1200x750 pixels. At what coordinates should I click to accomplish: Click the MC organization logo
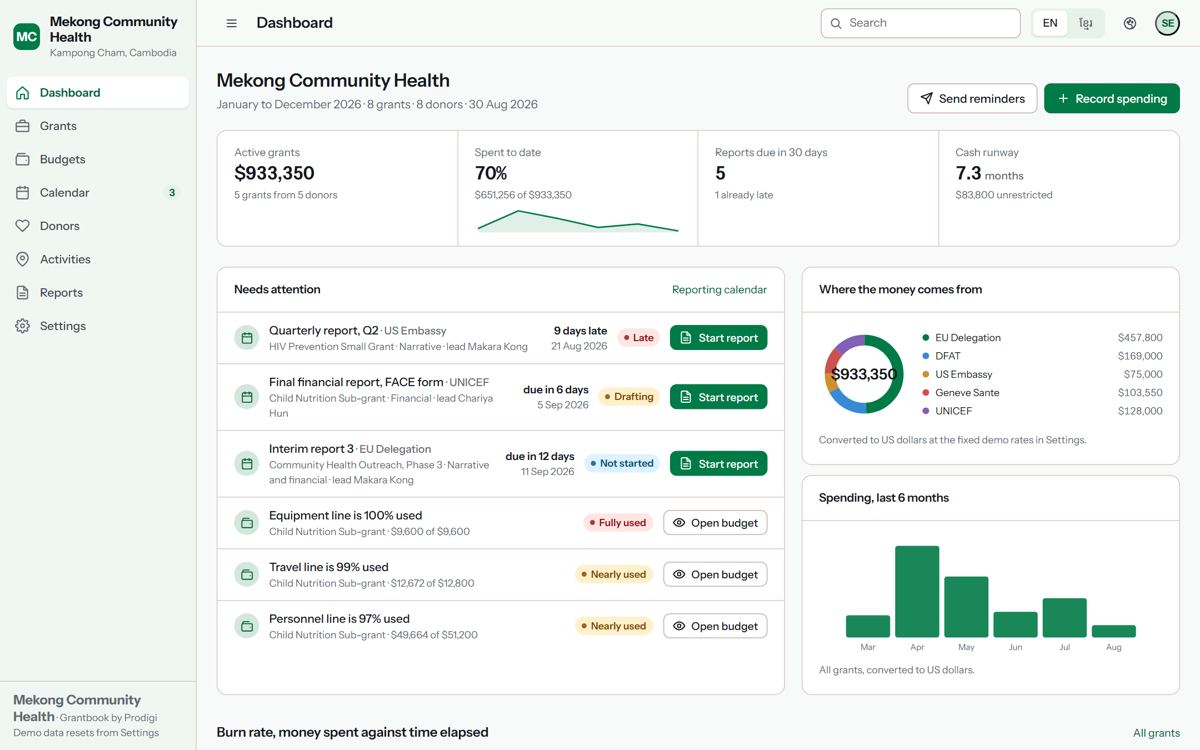tap(27, 37)
